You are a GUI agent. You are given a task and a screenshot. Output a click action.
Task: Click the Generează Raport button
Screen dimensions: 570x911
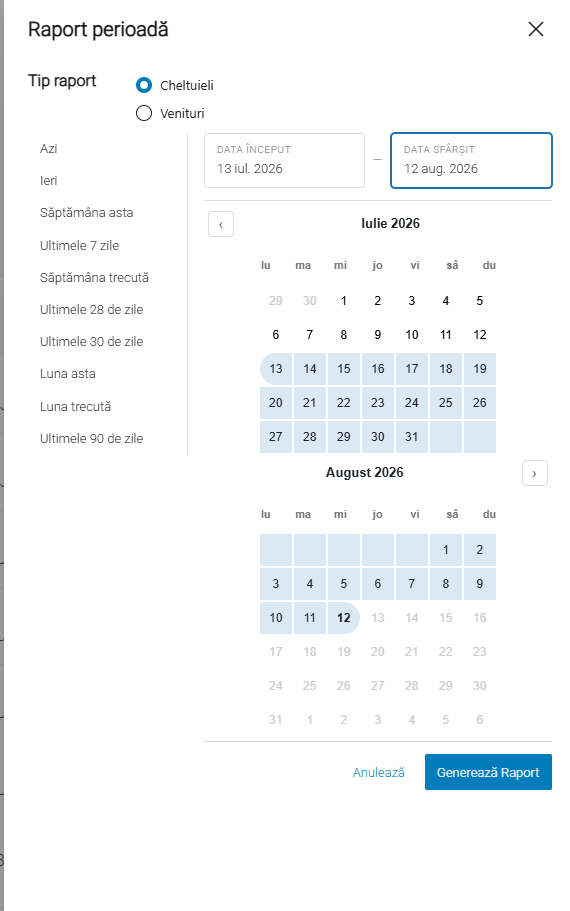[488, 772]
